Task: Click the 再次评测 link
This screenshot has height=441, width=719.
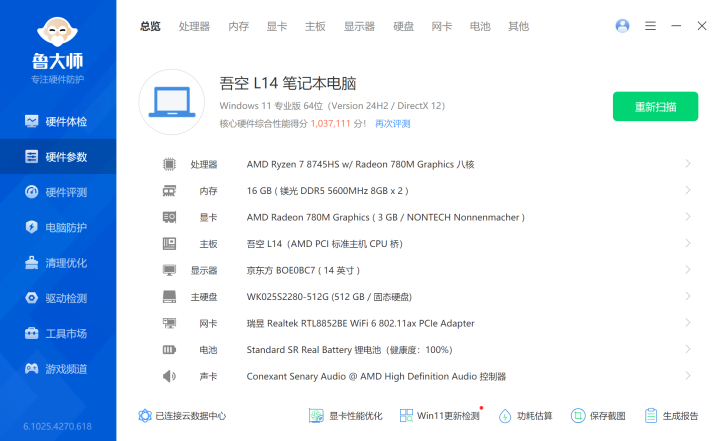Action: point(393,124)
